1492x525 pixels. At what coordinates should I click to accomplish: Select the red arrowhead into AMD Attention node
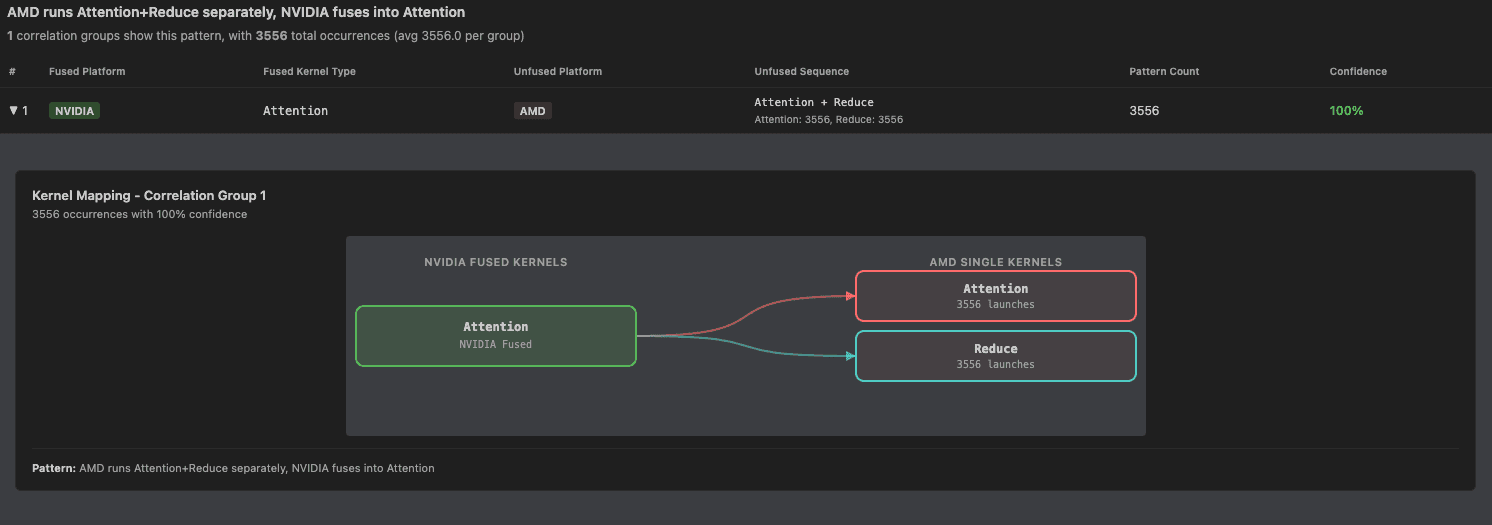coord(850,296)
